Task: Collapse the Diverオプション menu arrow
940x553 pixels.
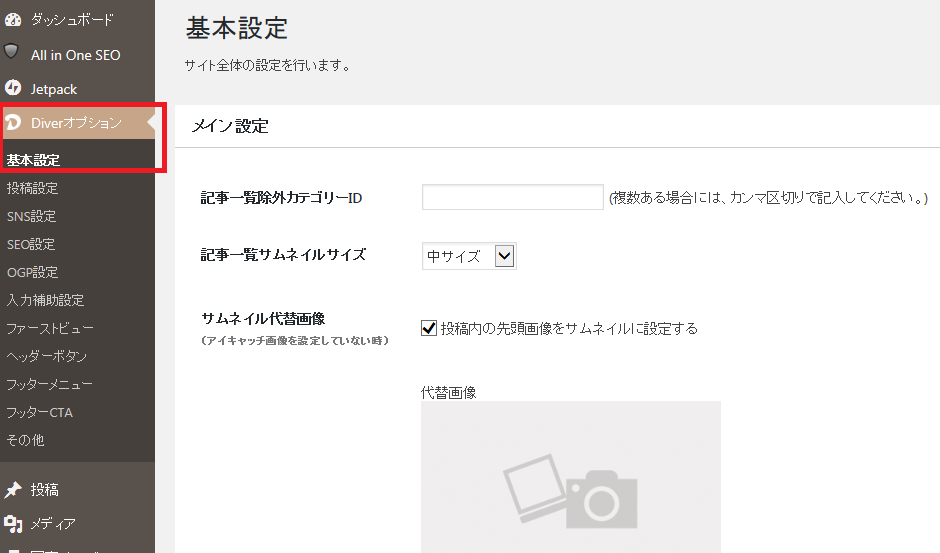Action: point(150,123)
